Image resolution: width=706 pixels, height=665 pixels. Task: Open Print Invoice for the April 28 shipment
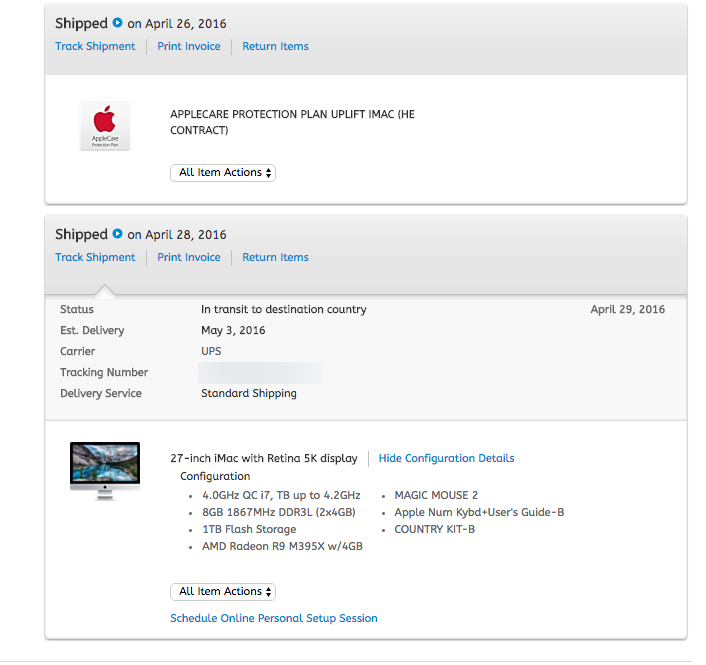pos(189,257)
